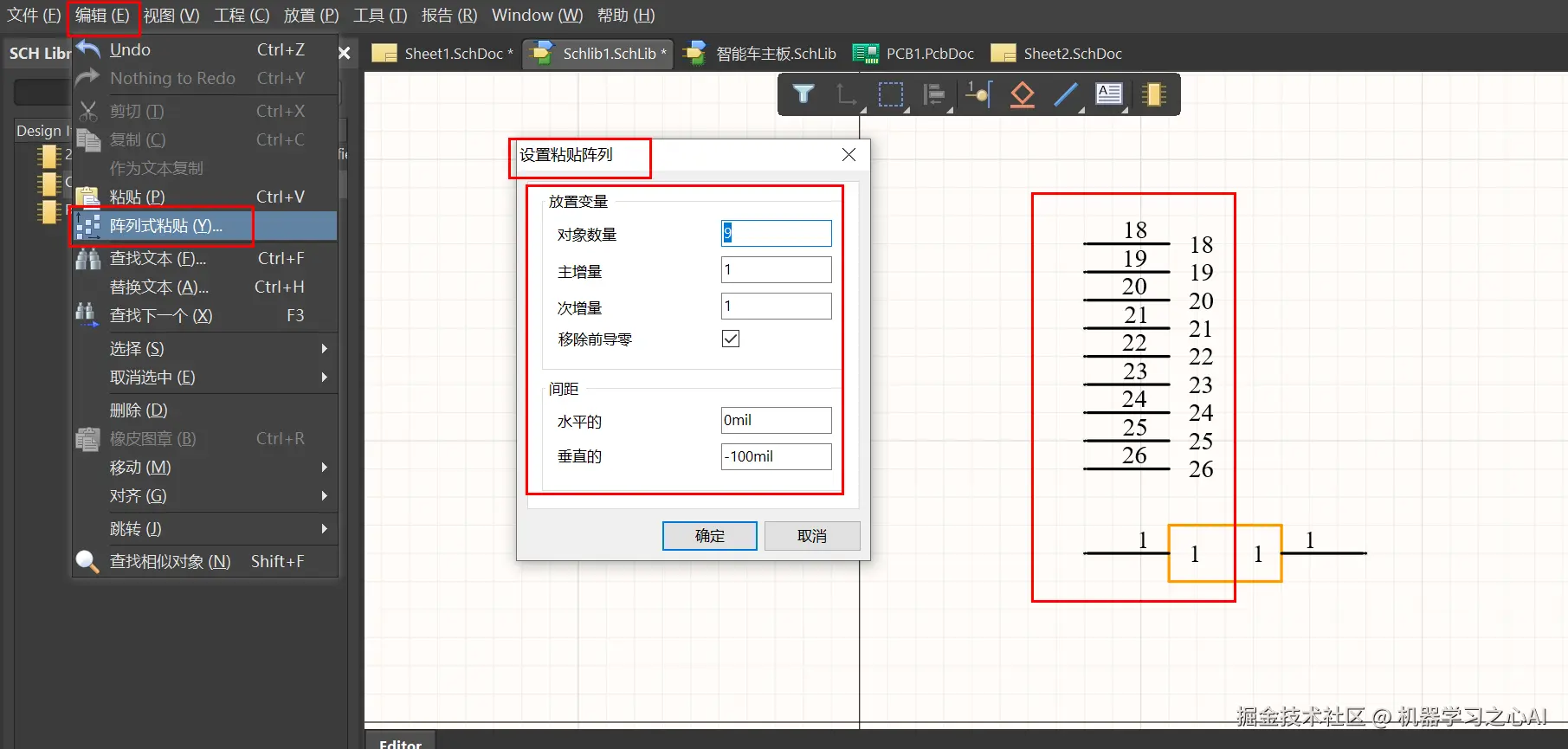
Task: Click the 水平的 spacing input field
Action: 776,420
